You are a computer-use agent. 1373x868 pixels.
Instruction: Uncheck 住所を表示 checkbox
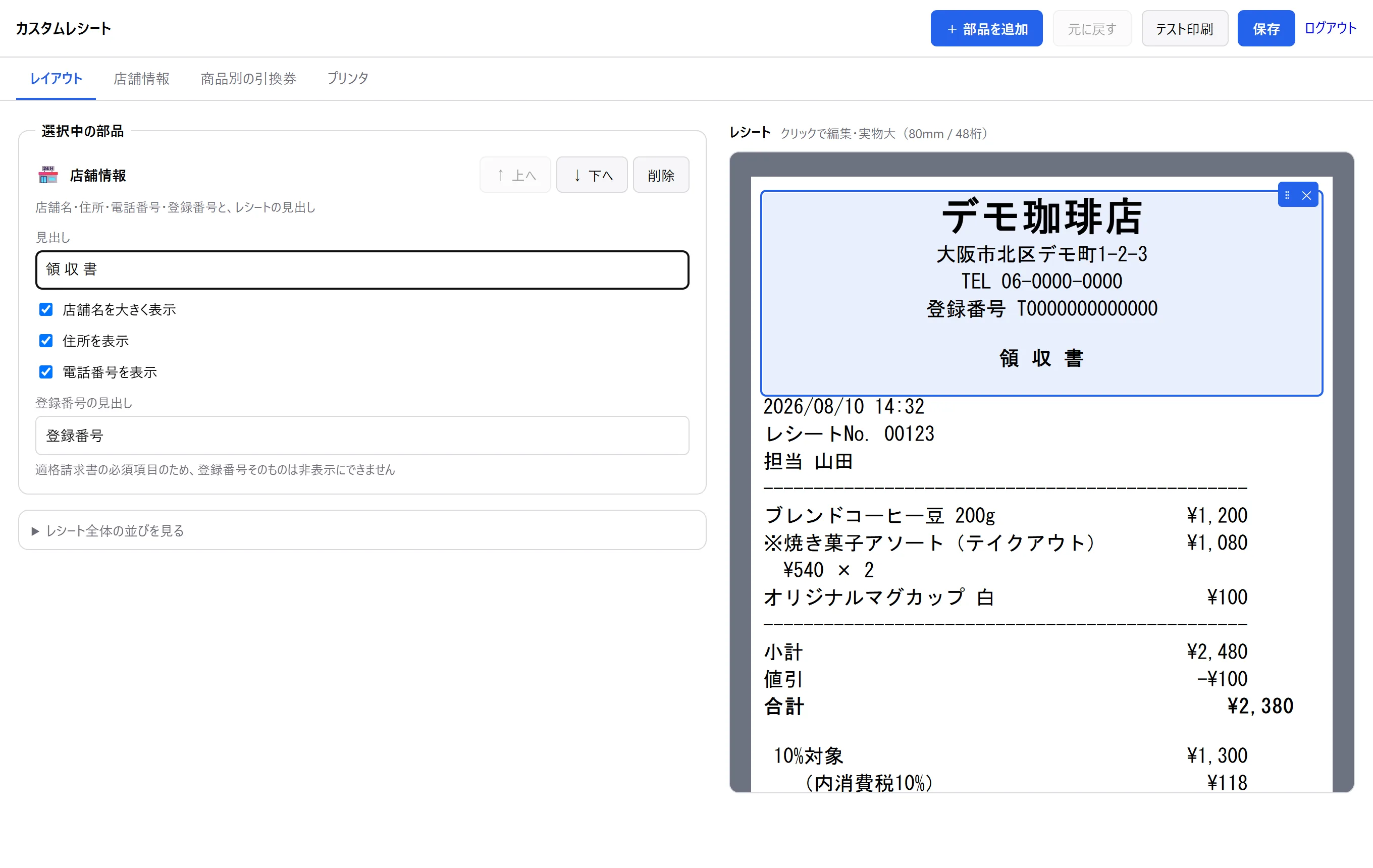pyautogui.click(x=46, y=341)
